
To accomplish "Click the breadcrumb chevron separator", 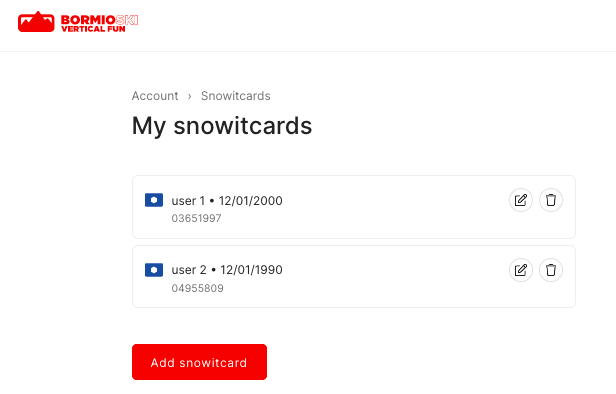I will [x=190, y=96].
